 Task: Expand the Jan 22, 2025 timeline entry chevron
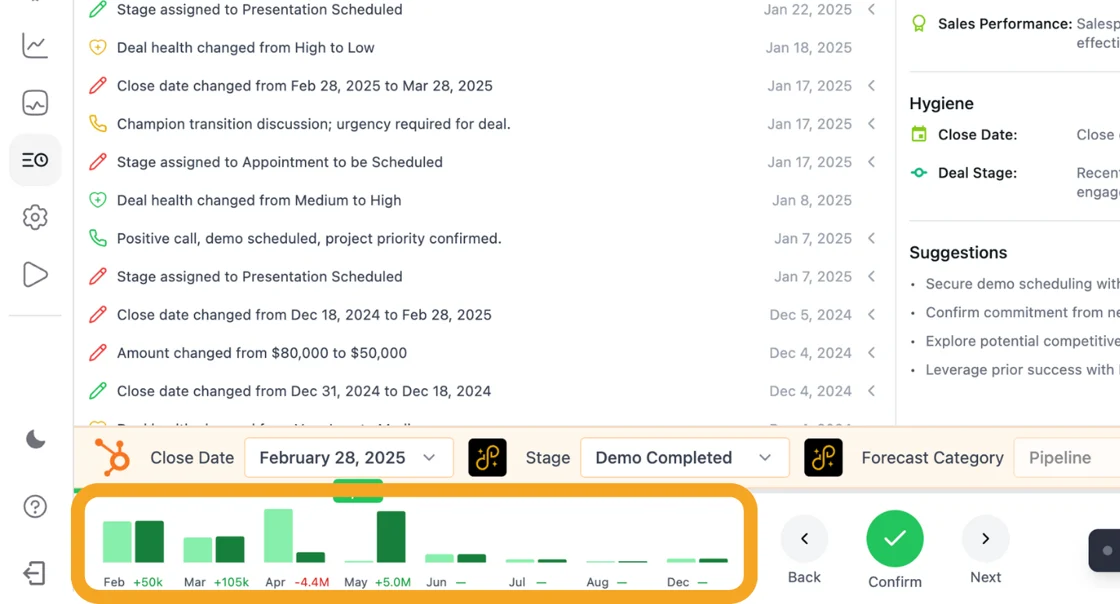(x=871, y=10)
